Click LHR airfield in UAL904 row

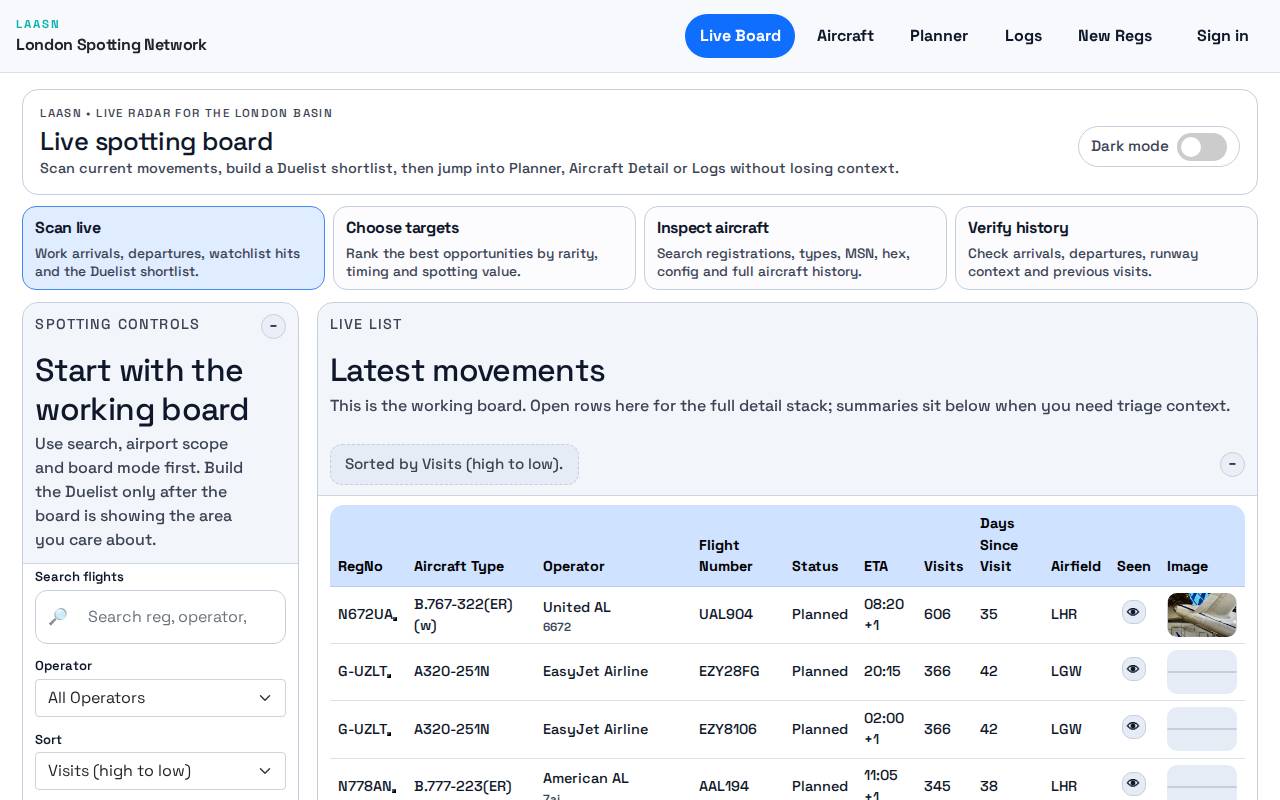click(1064, 615)
